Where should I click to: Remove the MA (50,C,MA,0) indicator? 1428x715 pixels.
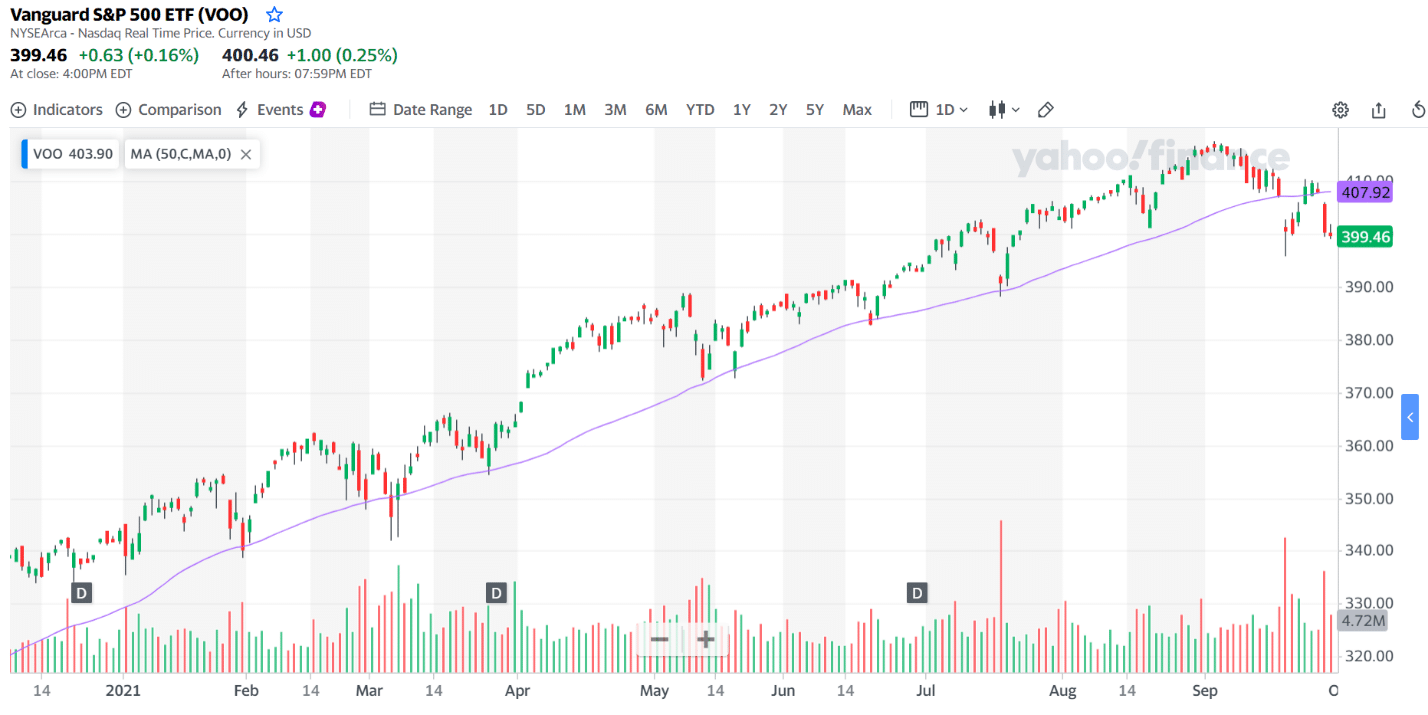(x=246, y=154)
